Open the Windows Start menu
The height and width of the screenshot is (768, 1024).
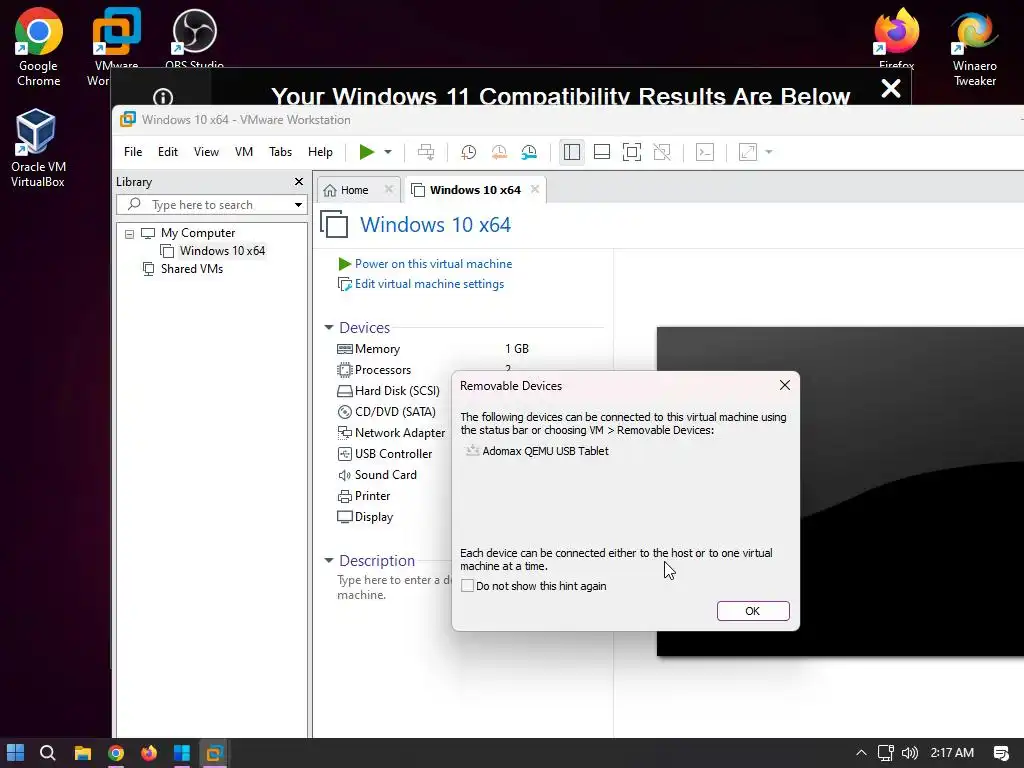click(16, 753)
